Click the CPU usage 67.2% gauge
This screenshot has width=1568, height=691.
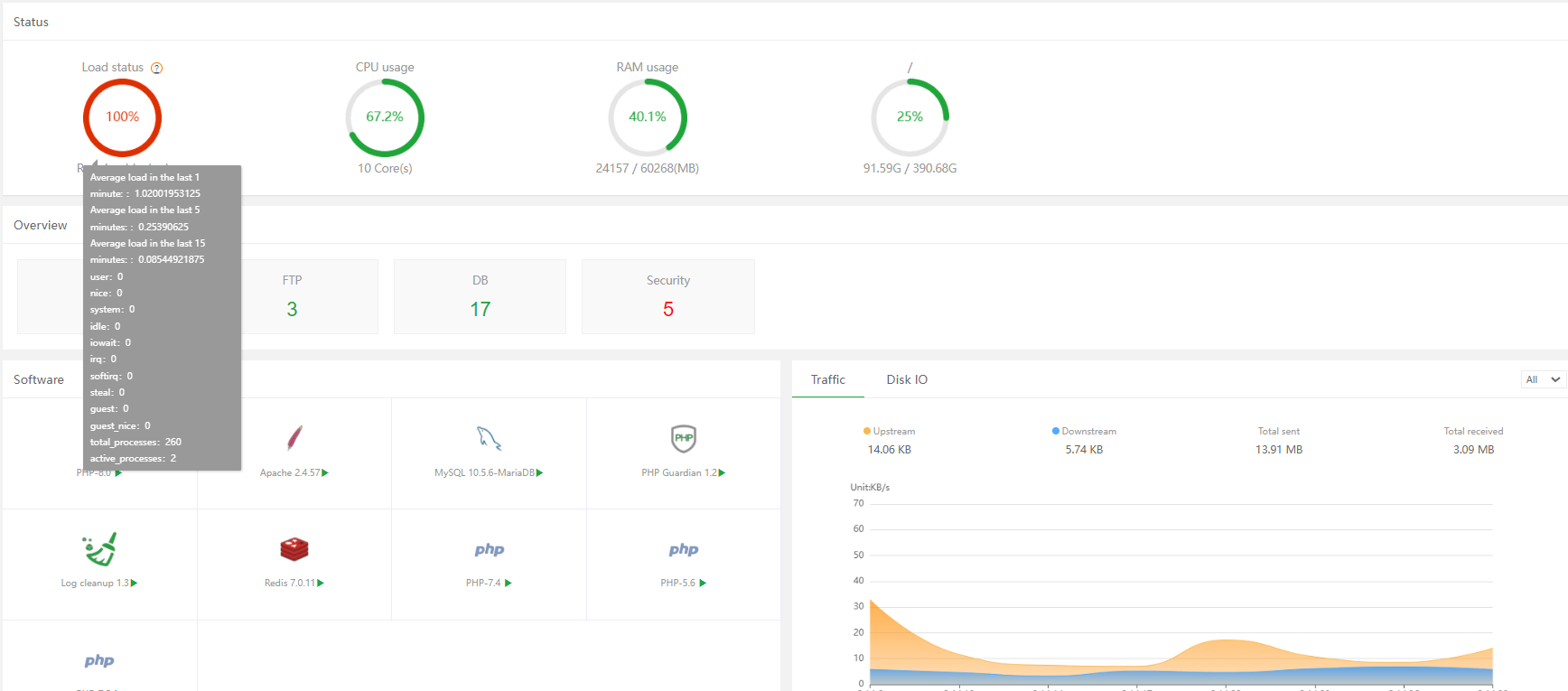pyautogui.click(x=385, y=117)
